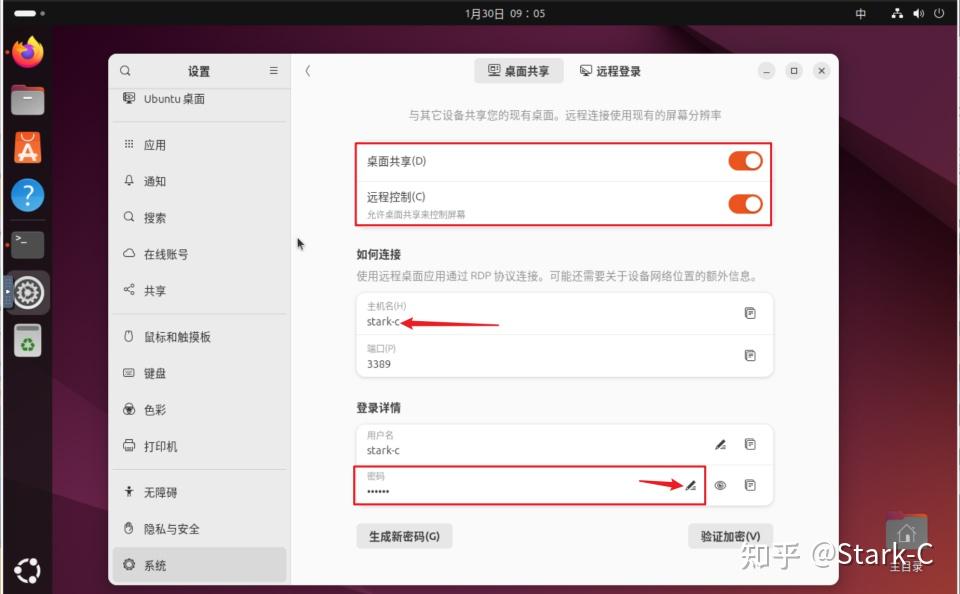
Task: Open the search in Settings sidebar
Action: click(x=125, y=70)
